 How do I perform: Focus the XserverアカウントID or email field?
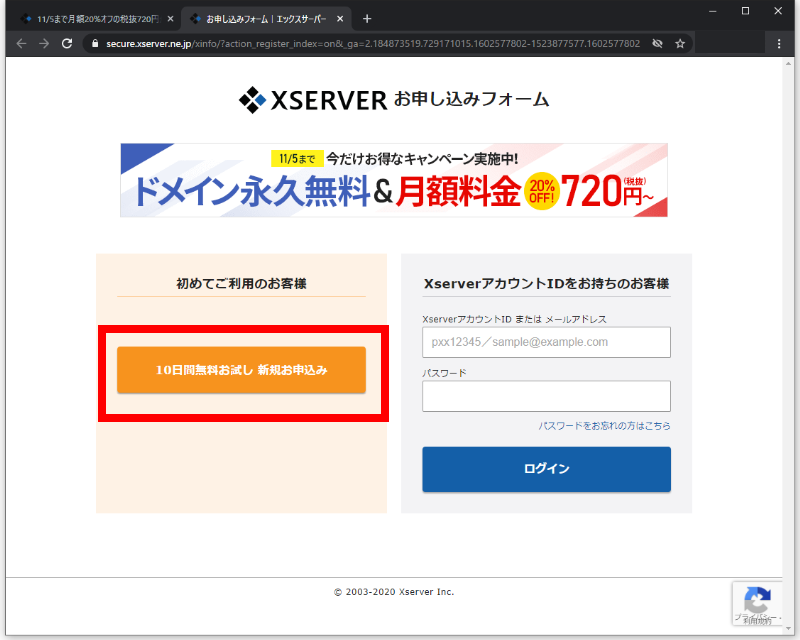pyautogui.click(x=546, y=342)
